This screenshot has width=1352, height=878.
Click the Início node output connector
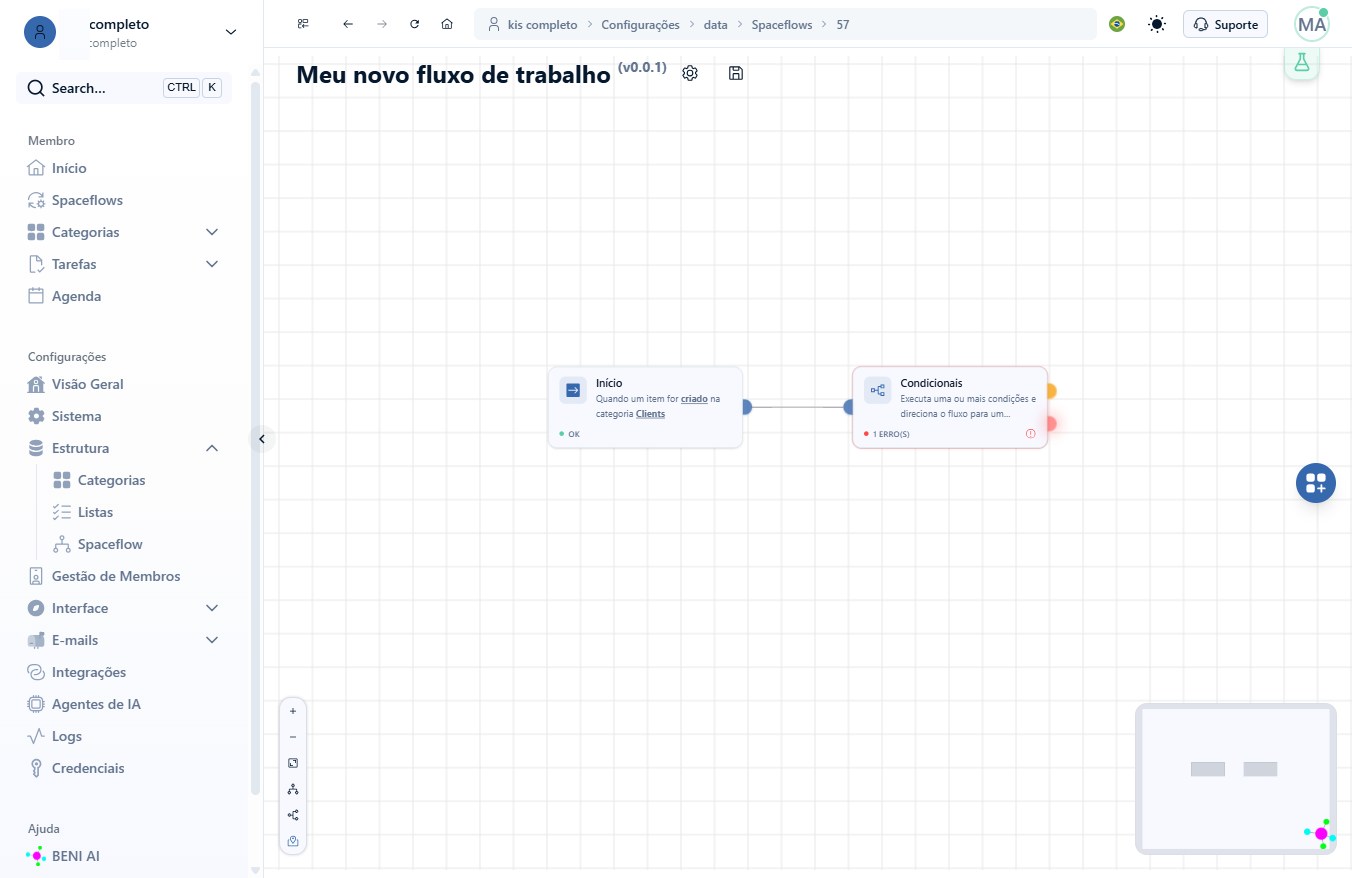[746, 407]
